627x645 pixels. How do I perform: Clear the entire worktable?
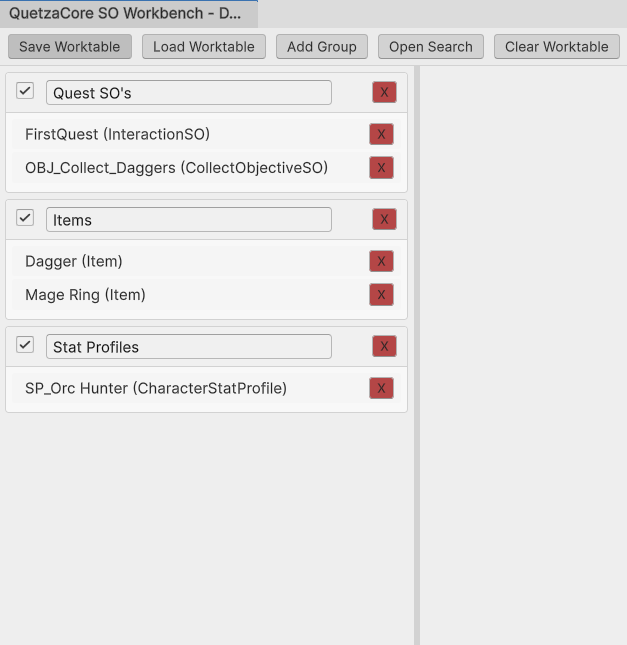pyautogui.click(x=556, y=47)
